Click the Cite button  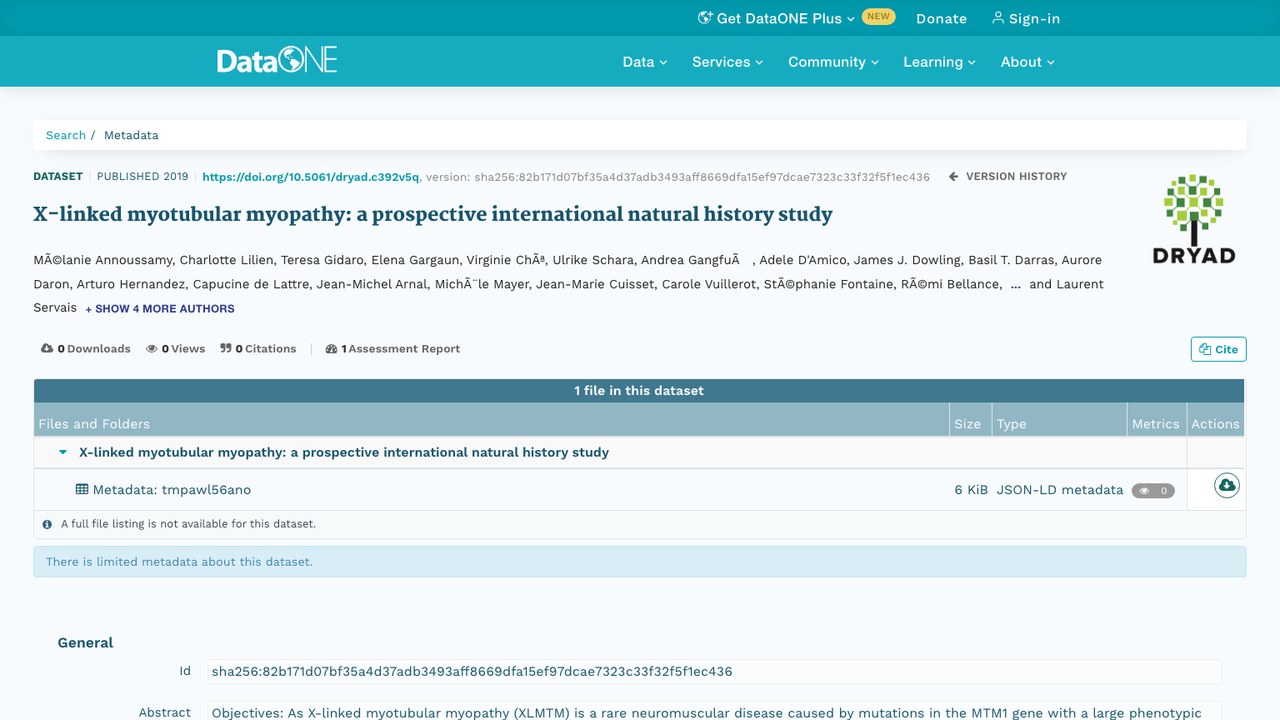[1218, 349]
